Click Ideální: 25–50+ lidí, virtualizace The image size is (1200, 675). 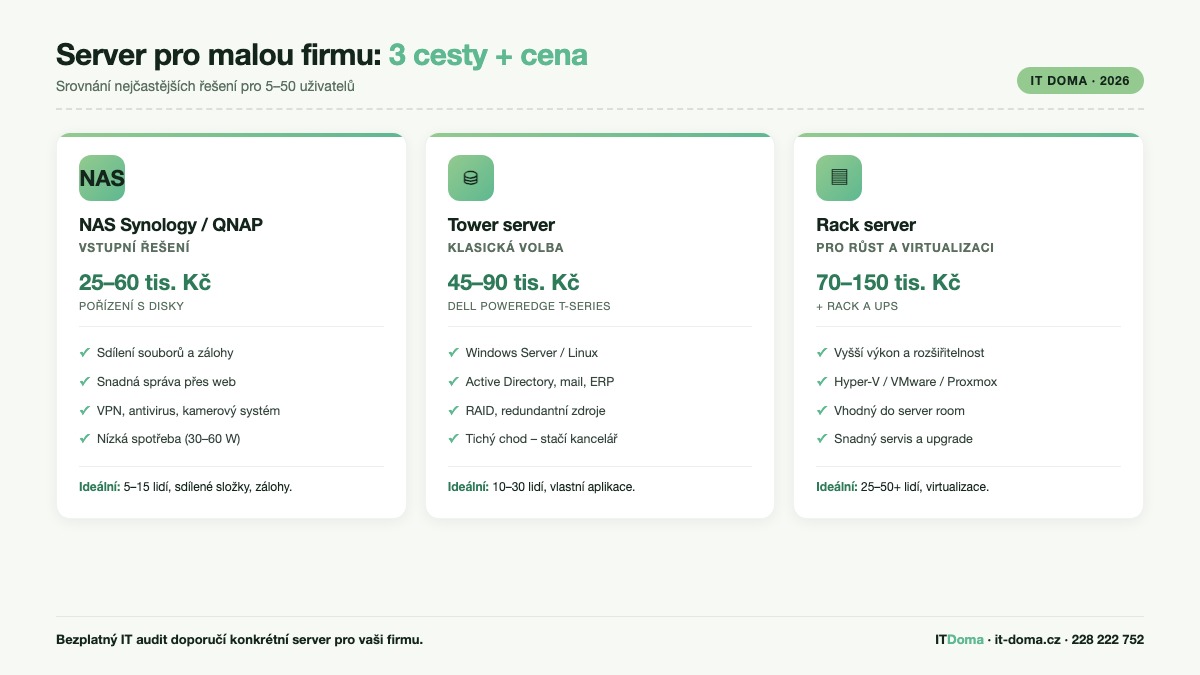click(902, 487)
